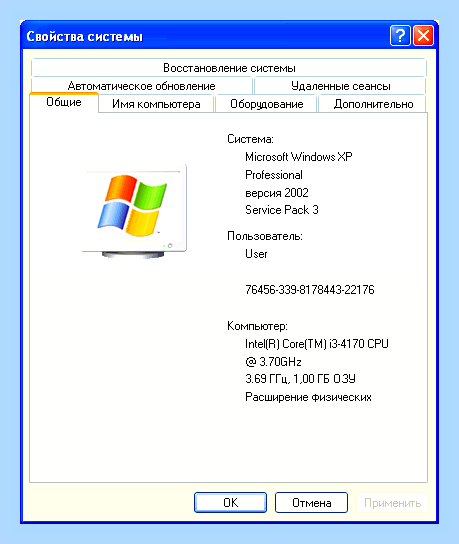Close the Свойства системы dialog
459x544 pixels.
(x=423, y=35)
